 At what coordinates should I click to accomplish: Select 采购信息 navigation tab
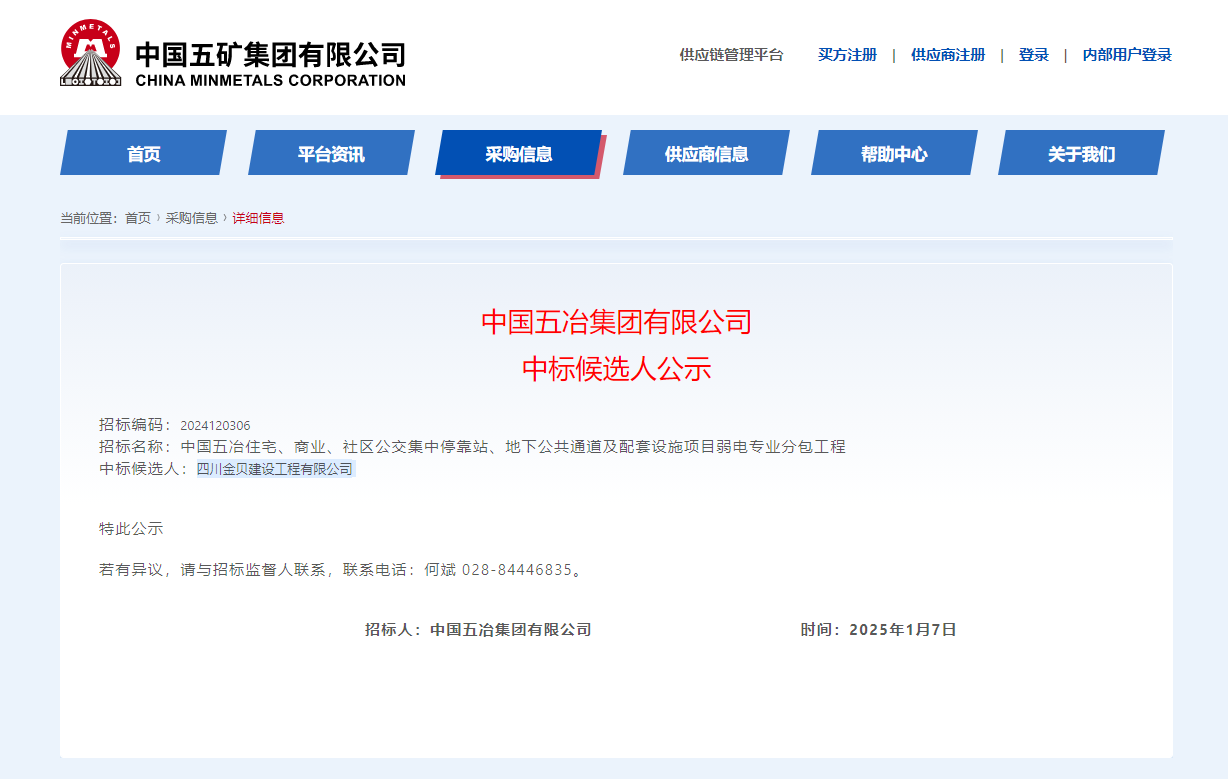click(x=519, y=153)
